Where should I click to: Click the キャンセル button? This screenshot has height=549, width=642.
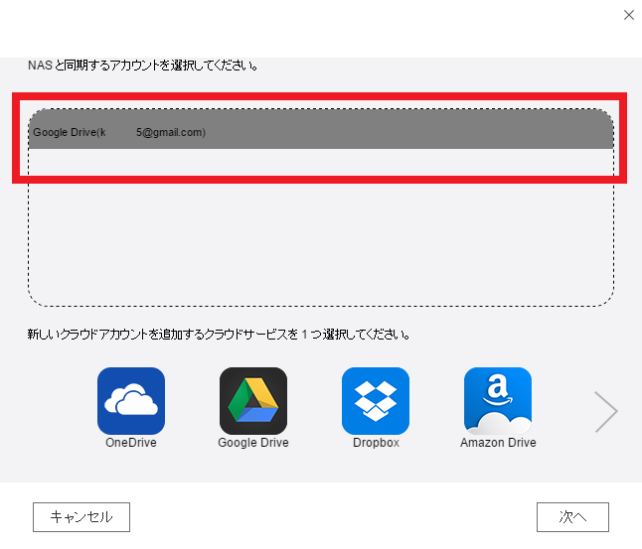81,517
